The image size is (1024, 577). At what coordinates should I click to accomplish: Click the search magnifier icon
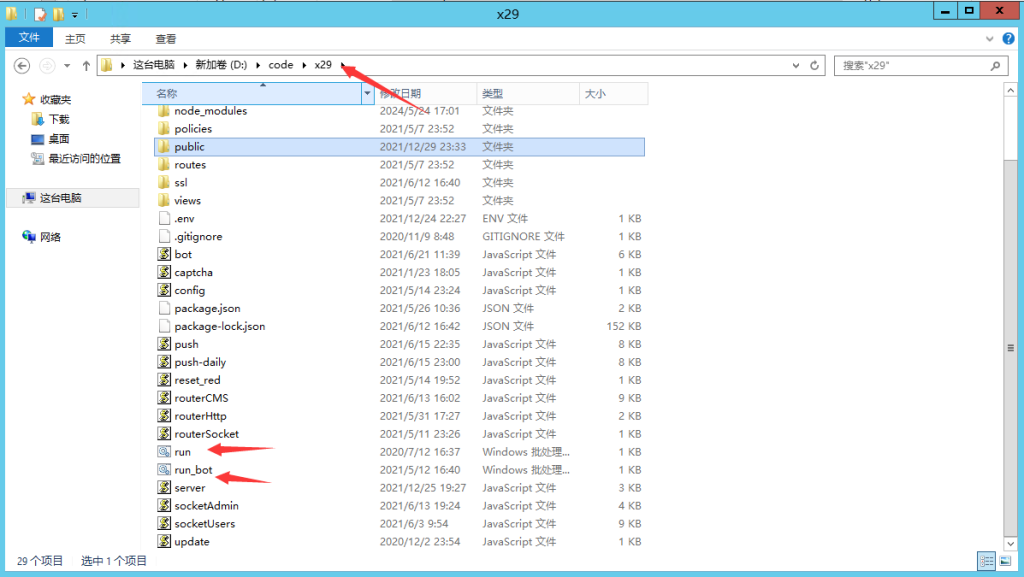pyautogui.click(x=996, y=66)
